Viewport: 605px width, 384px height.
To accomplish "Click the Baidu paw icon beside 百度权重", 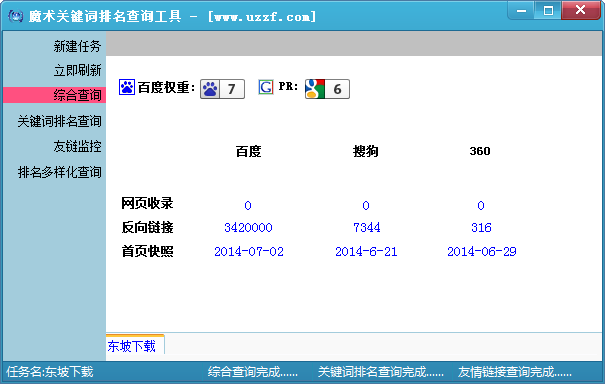I will pyautogui.click(x=127, y=87).
